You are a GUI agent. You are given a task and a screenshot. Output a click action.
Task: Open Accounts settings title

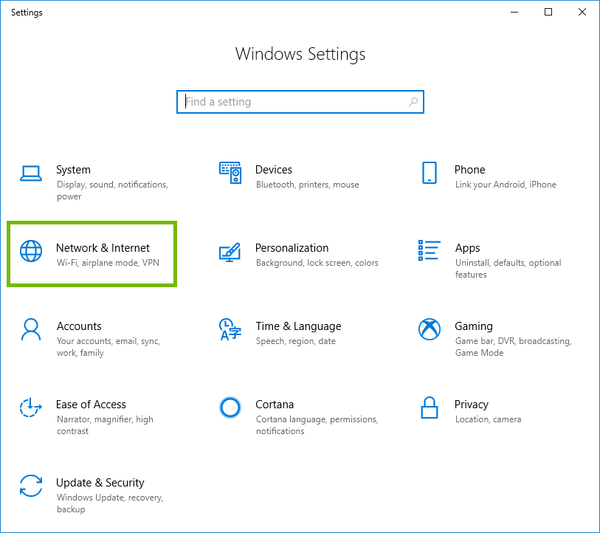point(79,326)
